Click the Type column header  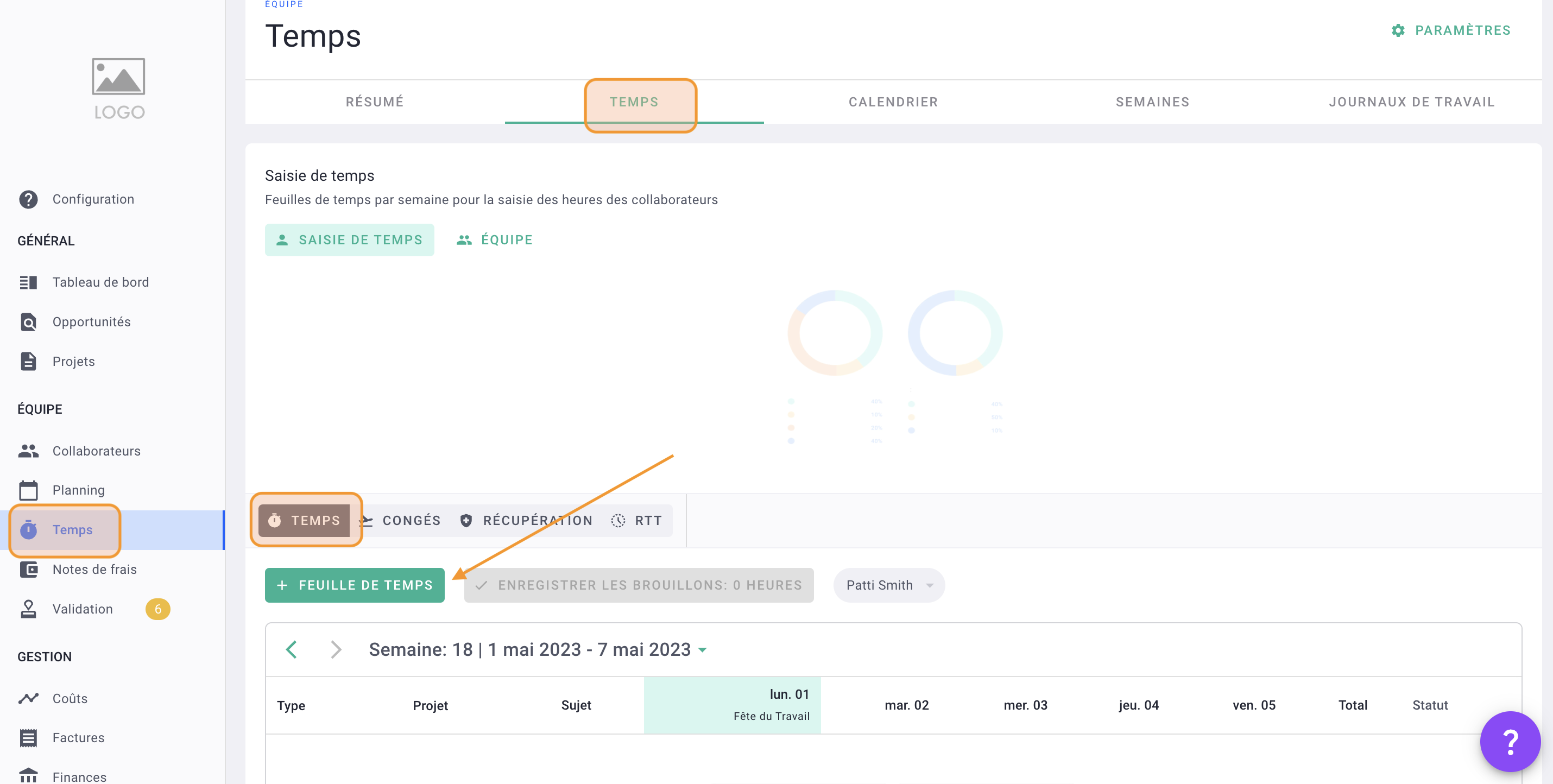click(291, 705)
